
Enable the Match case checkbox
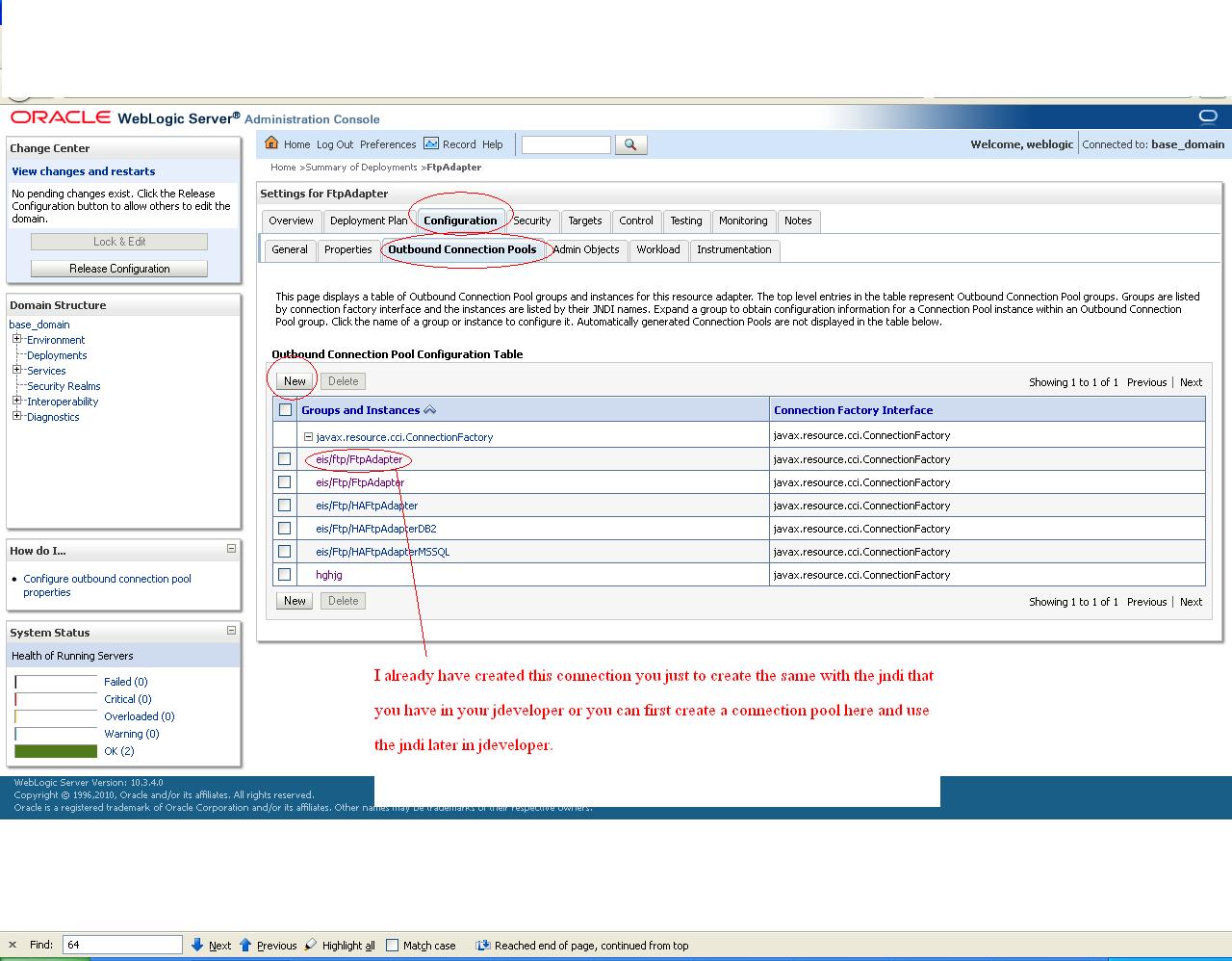click(x=393, y=945)
